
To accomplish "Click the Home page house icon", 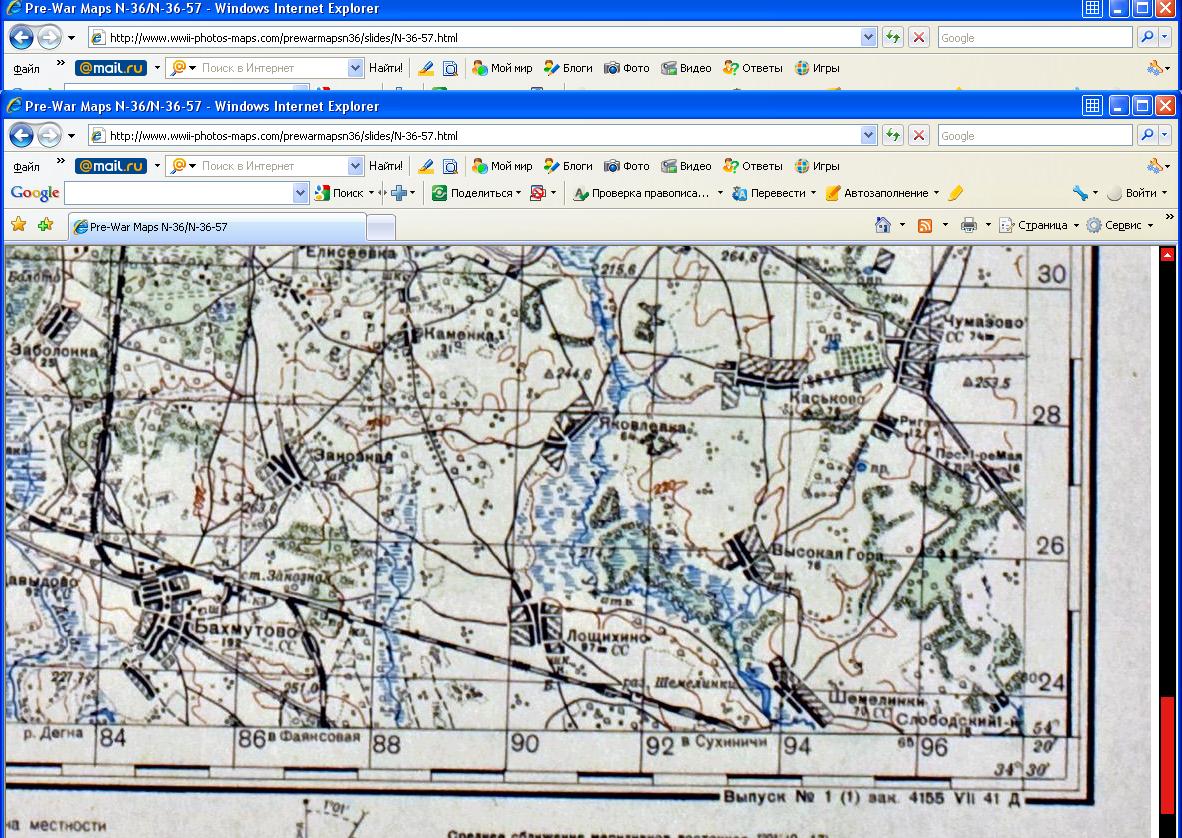I will [x=883, y=225].
